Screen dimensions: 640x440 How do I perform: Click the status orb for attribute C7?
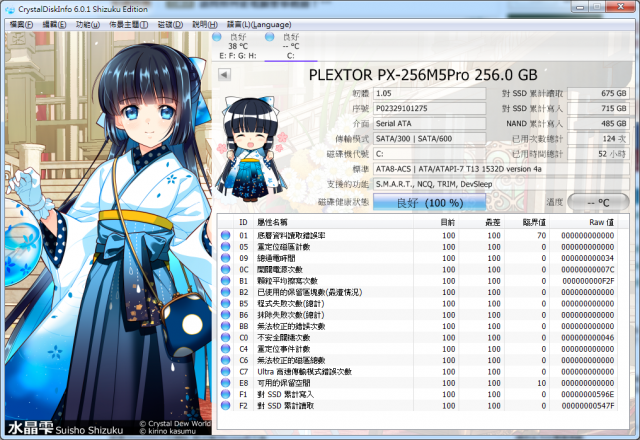[x=225, y=371]
